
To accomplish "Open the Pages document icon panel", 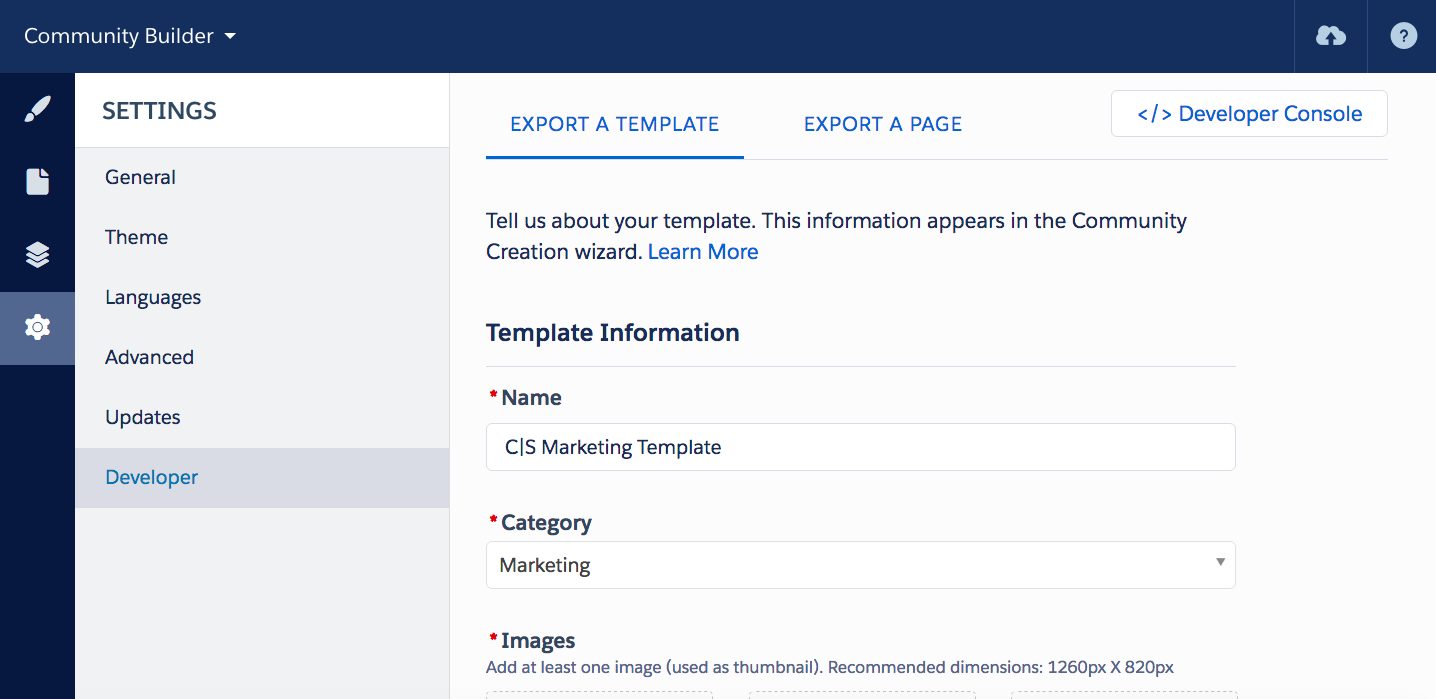I will 37,182.
